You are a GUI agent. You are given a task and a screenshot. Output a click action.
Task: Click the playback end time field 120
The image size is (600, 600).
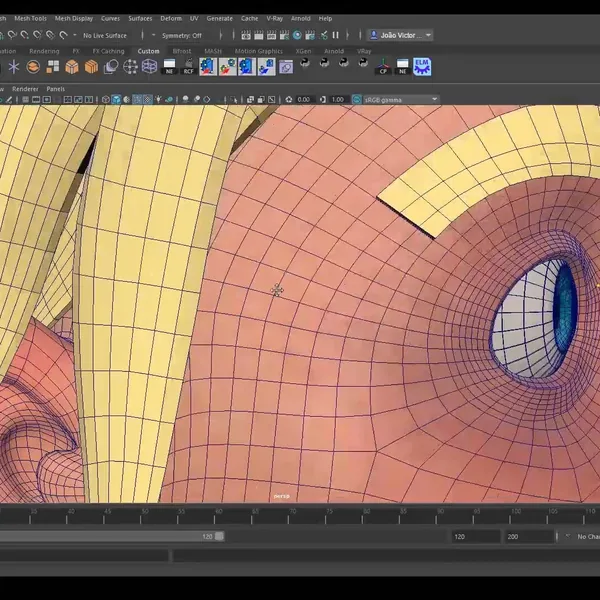[x=476, y=536]
